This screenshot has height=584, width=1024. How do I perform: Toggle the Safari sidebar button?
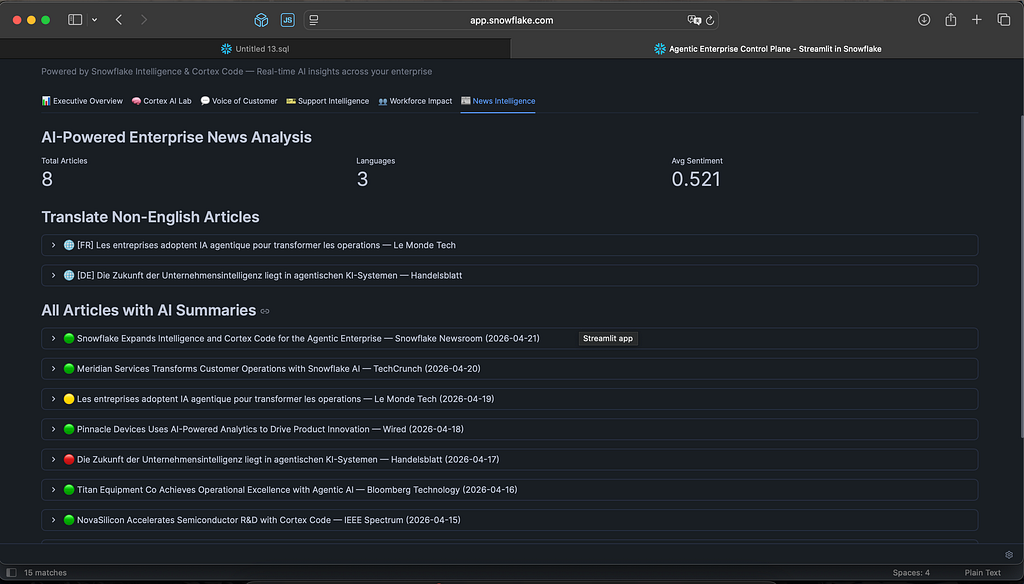[75, 20]
